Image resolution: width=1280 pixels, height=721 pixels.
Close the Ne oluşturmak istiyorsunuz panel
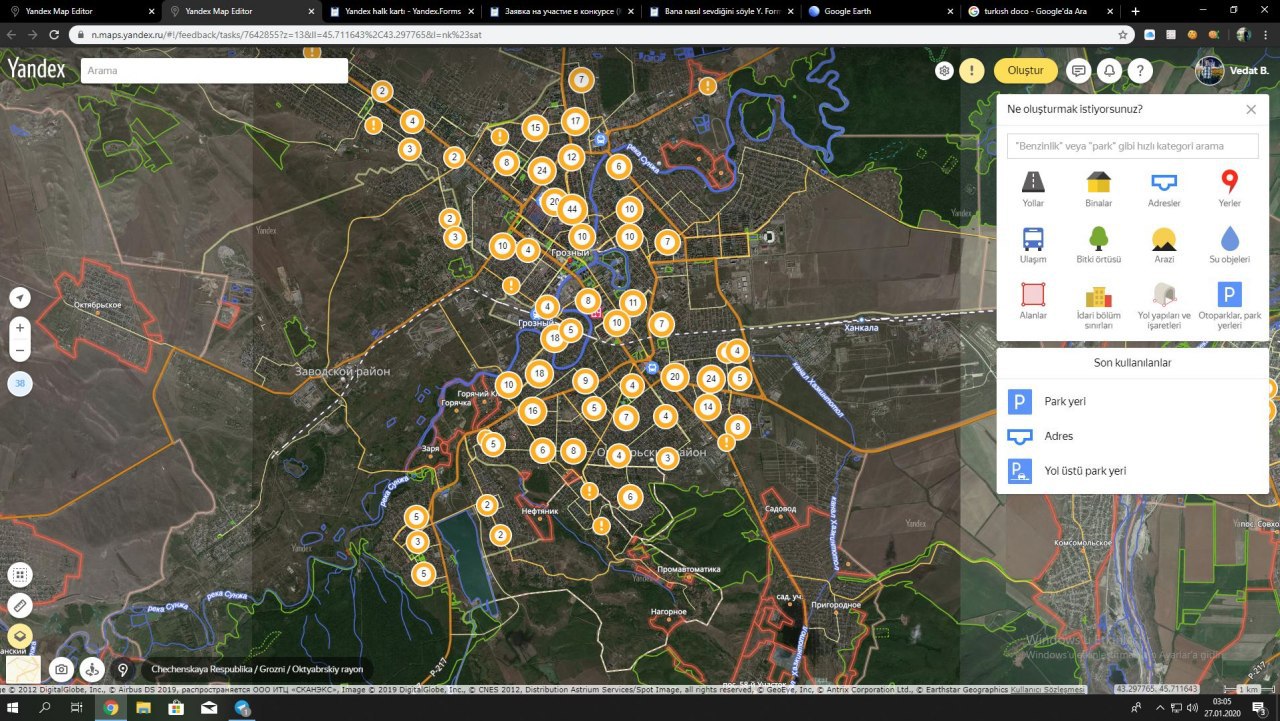point(1251,109)
